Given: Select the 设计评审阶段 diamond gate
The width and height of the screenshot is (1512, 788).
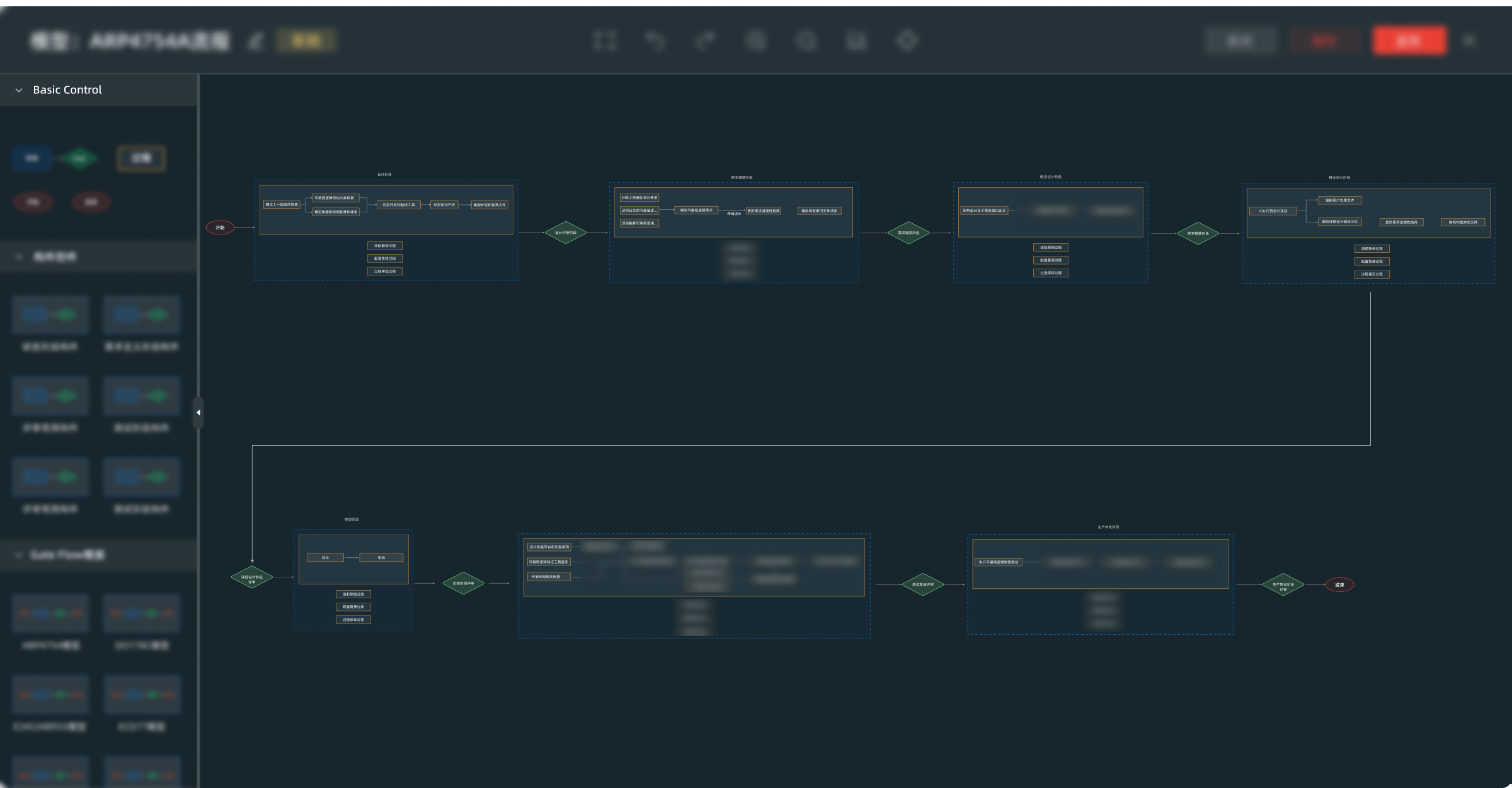Looking at the screenshot, I should coord(566,233).
